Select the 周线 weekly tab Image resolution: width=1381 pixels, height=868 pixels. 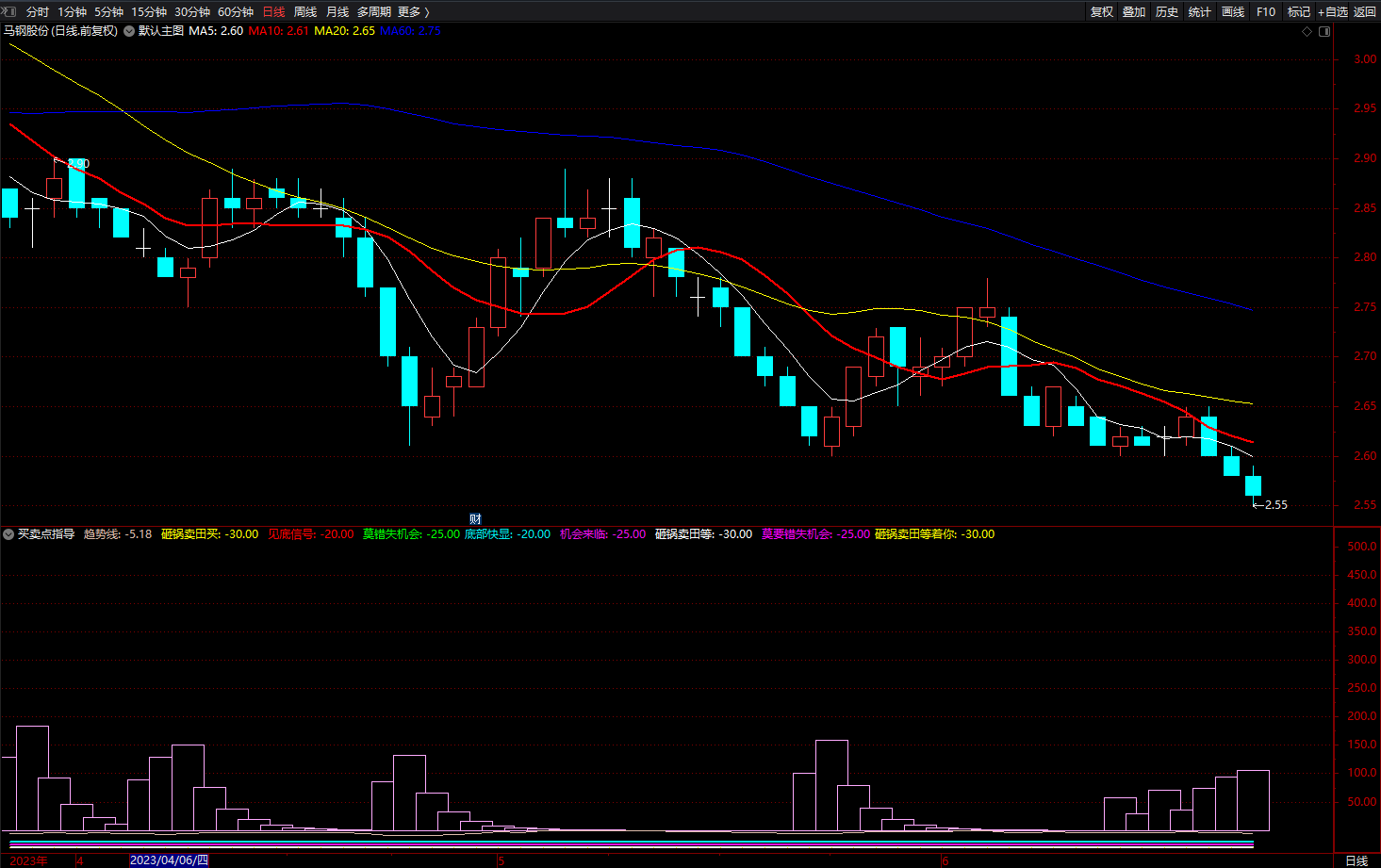pyautogui.click(x=305, y=11)
